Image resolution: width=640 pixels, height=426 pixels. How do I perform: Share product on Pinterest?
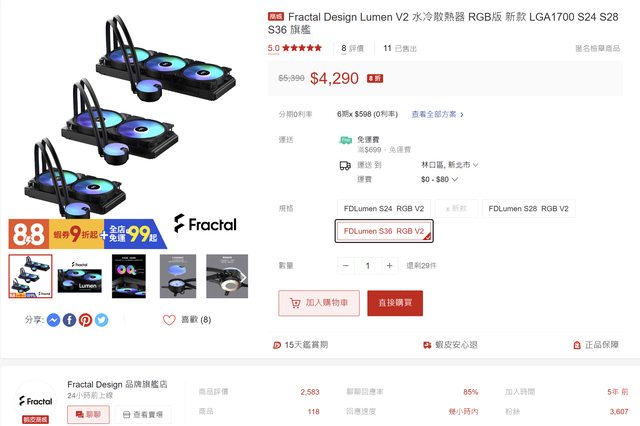point(85,320)
